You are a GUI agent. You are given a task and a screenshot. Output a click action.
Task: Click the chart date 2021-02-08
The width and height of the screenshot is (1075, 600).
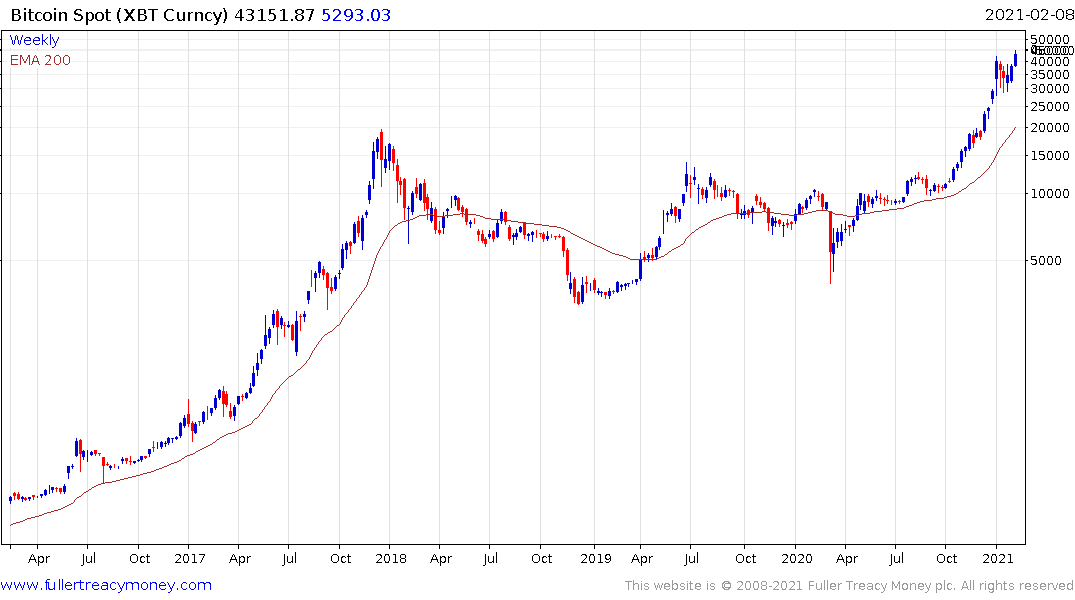coord(1028,15)
